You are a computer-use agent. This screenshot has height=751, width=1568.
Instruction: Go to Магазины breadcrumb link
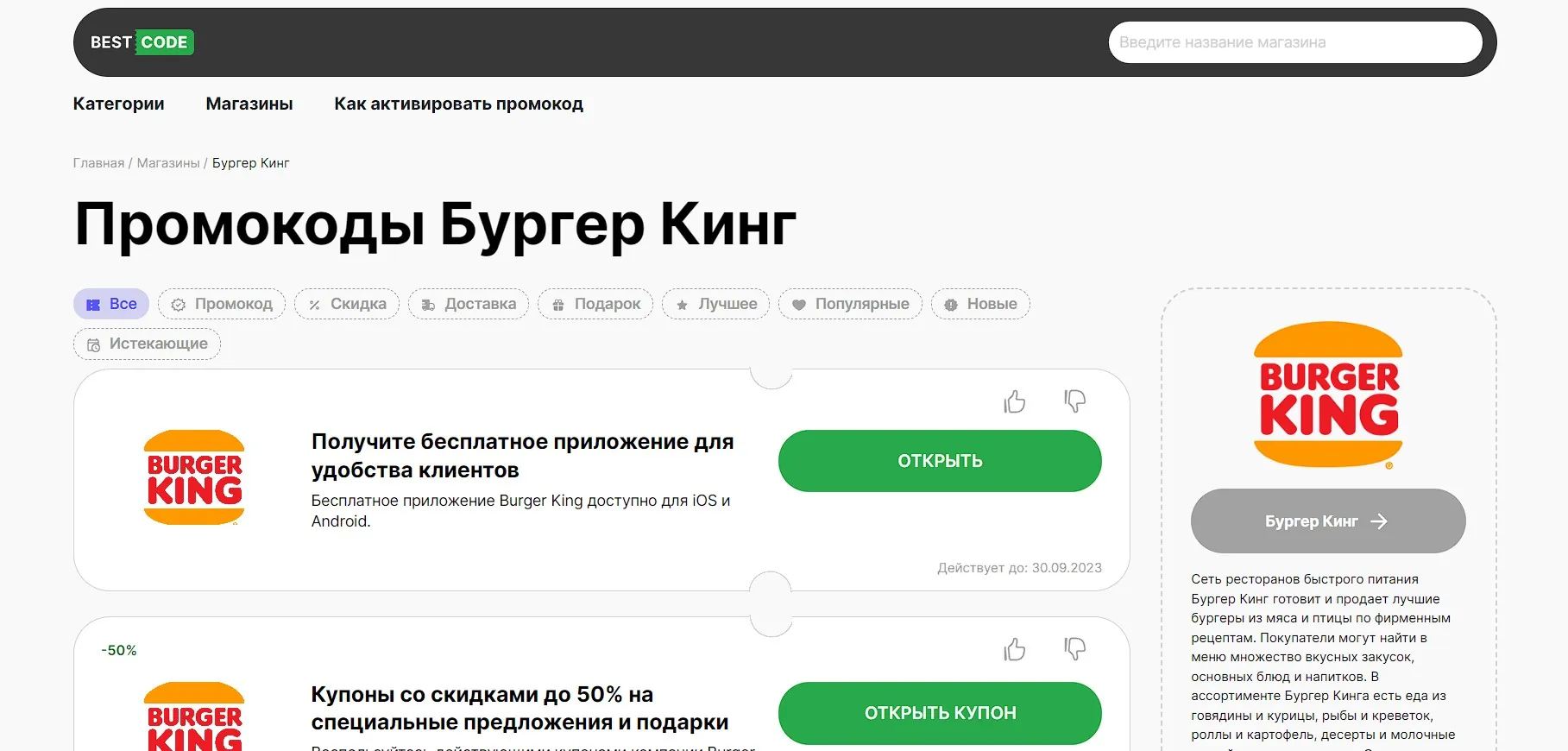point(168,163)
